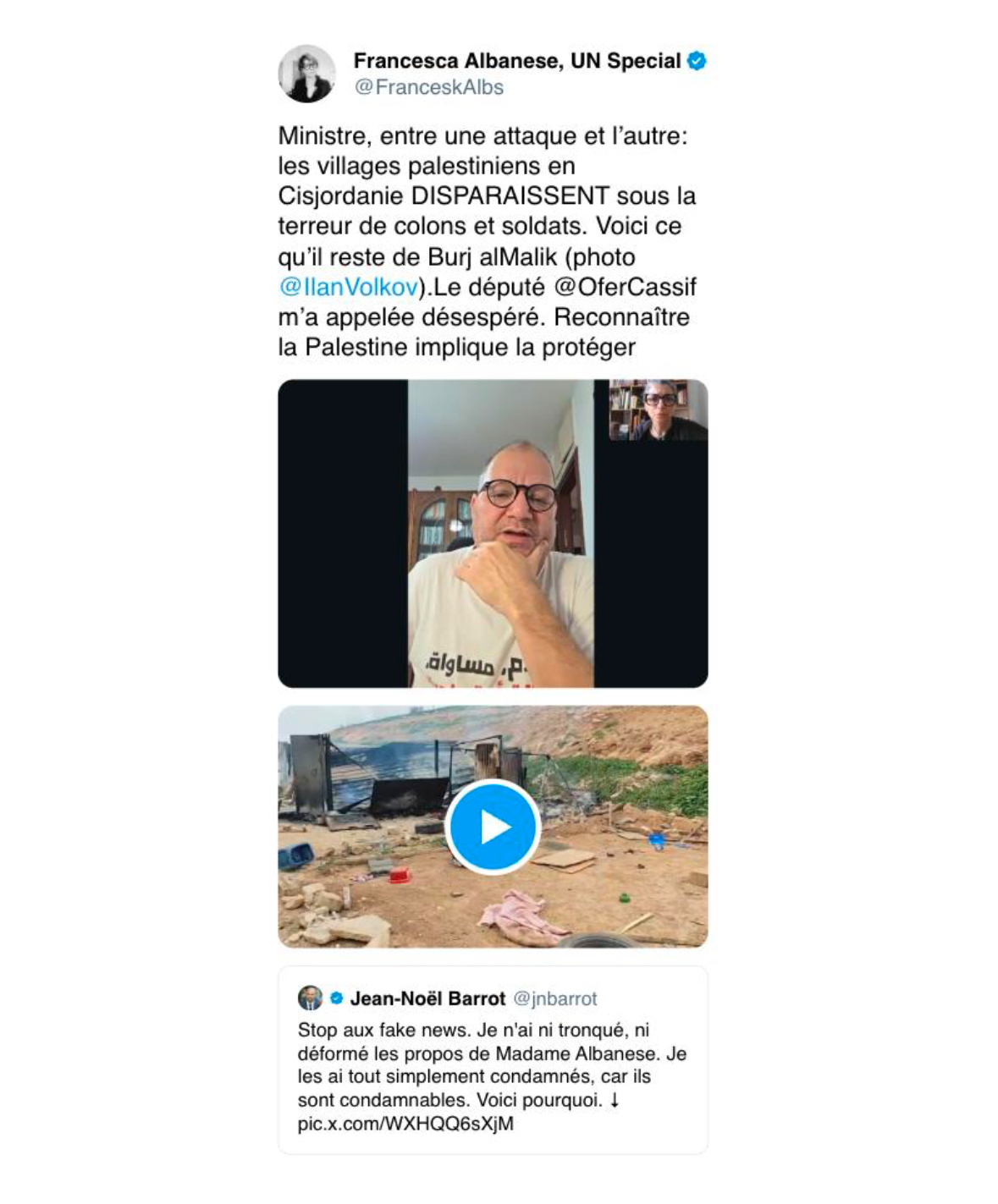Click the word DISPARAISSENT in the tweet
The height and width of the screenshot is (1204, 998).
click(510, 195)
